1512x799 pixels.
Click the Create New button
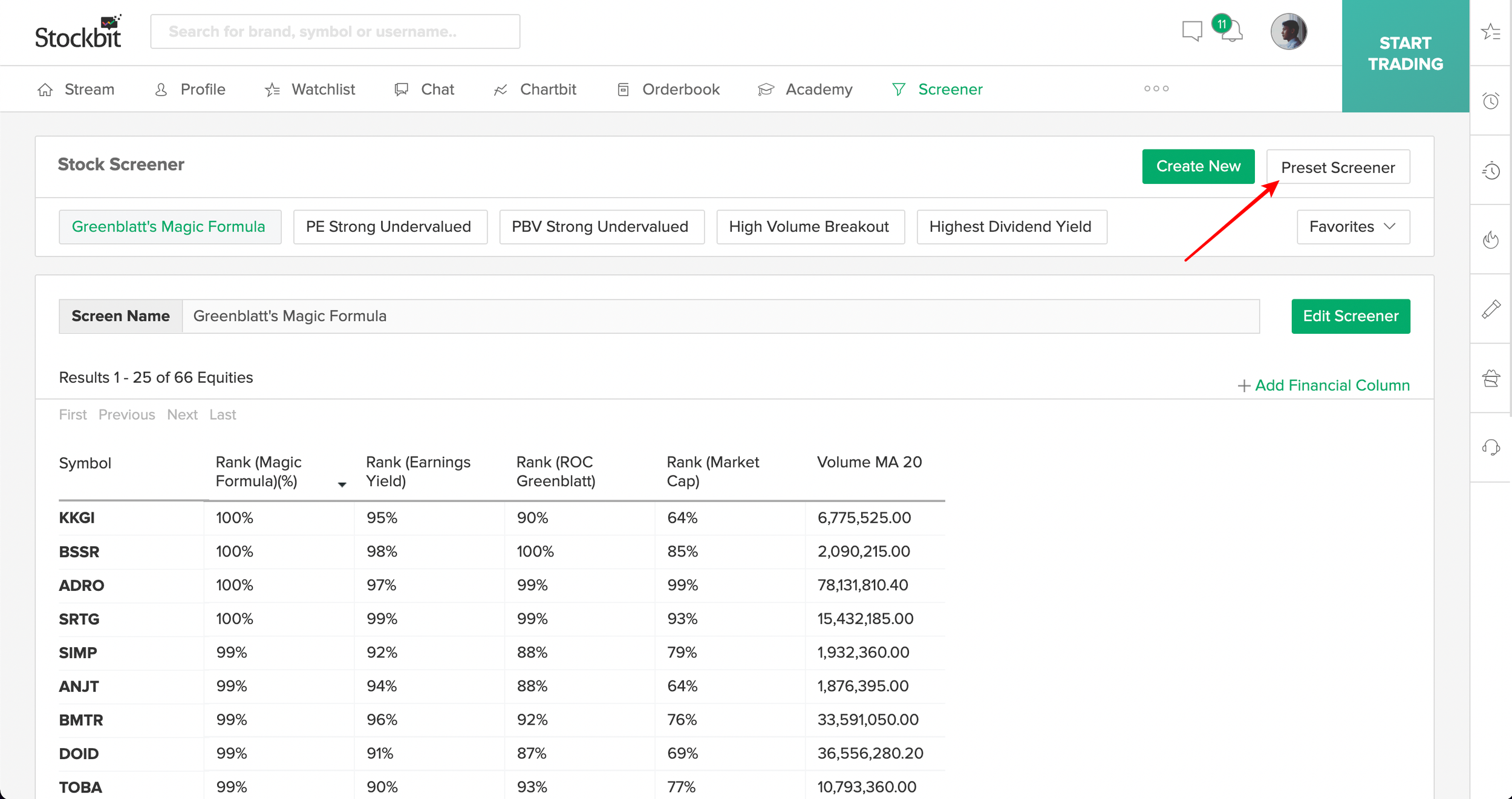[1198, 166]
